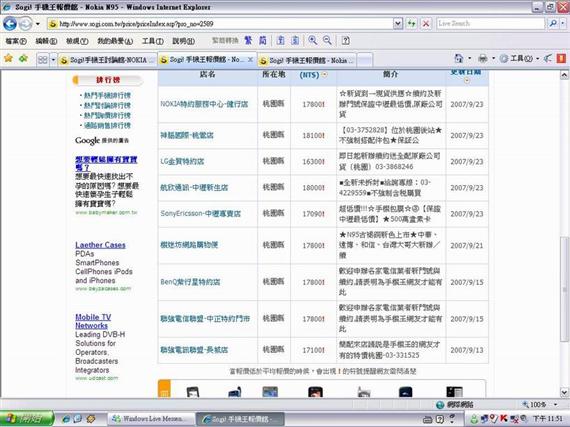Open the recent pages dropdown beside Forward
The image size is (570, 427).
point(37,24)
